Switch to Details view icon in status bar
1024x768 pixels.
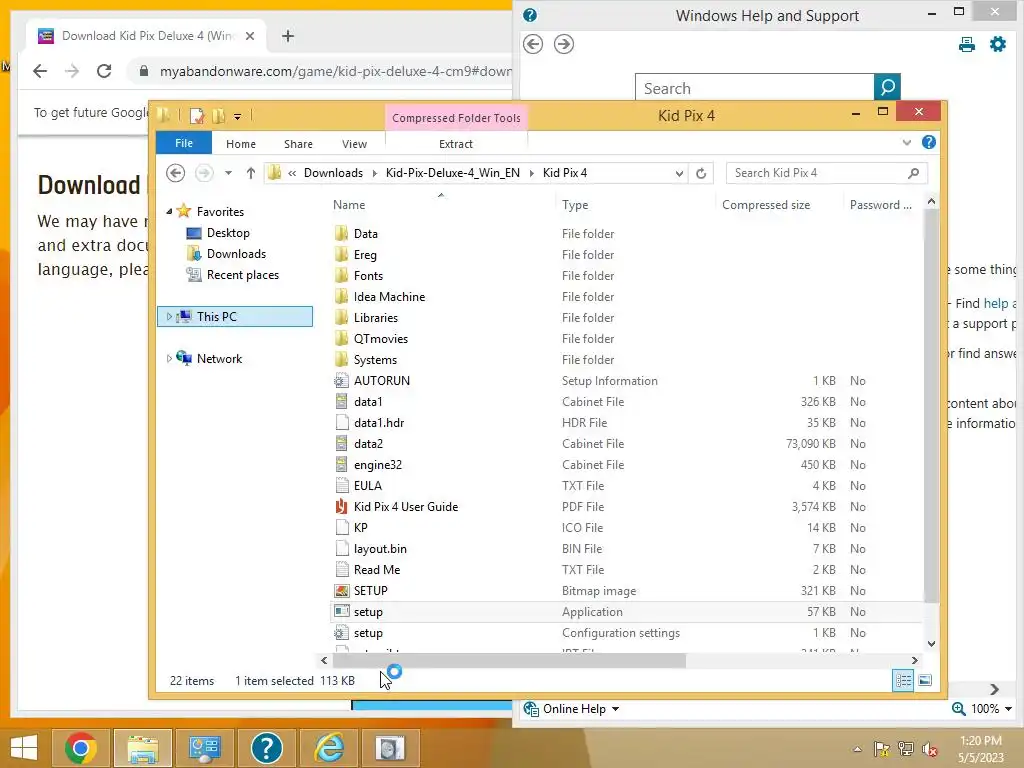click(x=903, y=680)
